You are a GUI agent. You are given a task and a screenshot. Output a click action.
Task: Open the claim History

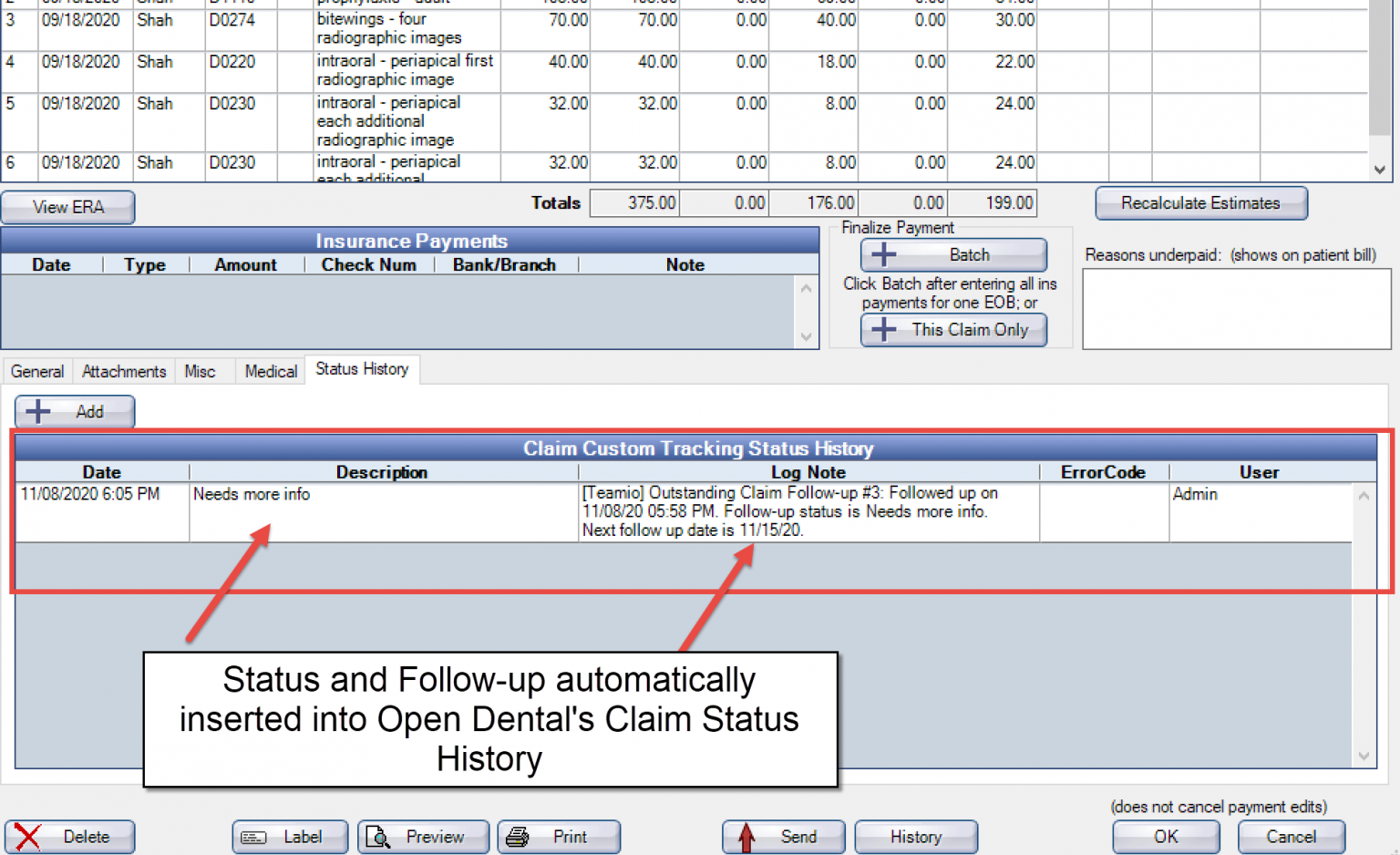click(x=915, y=837)
